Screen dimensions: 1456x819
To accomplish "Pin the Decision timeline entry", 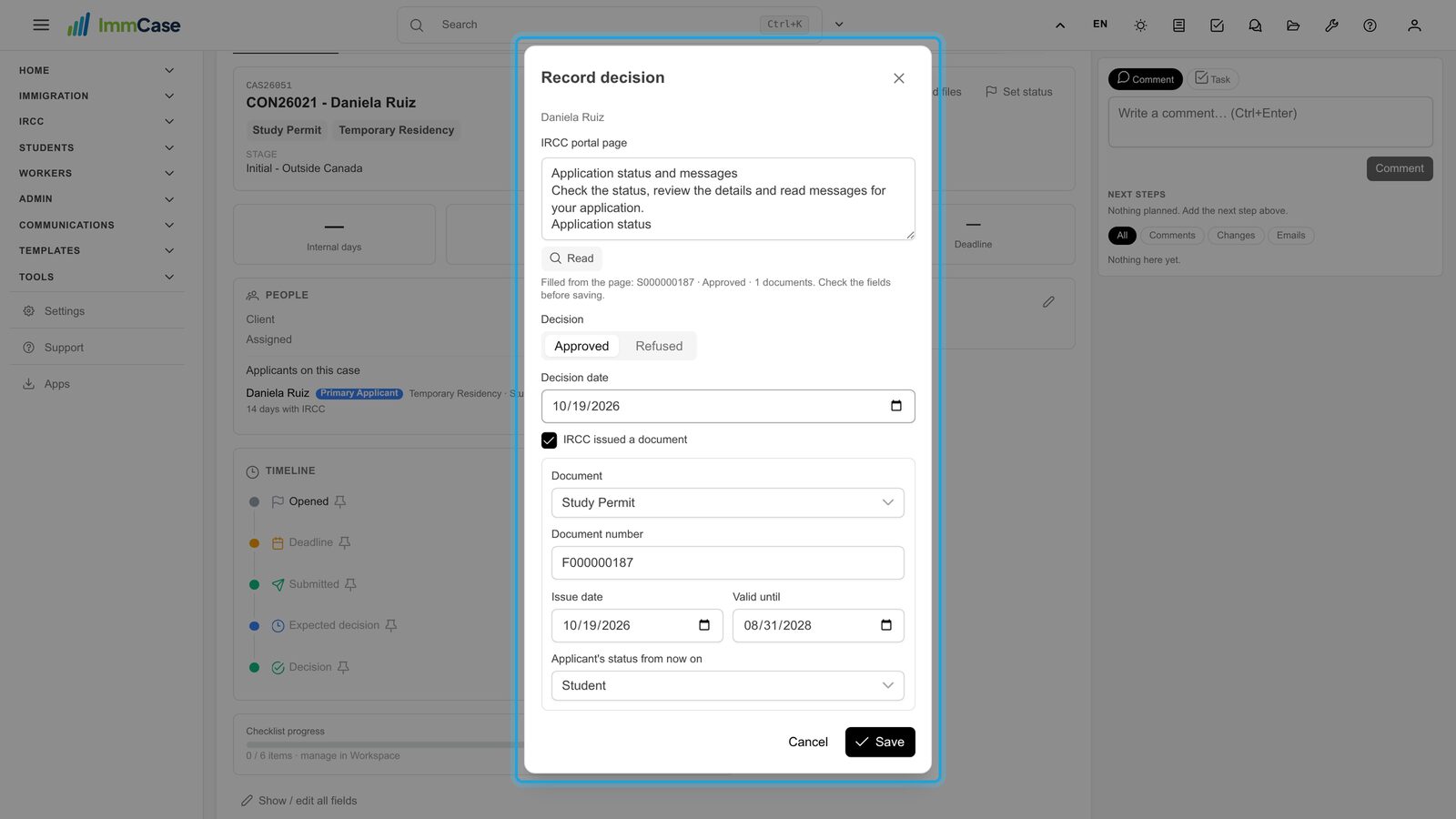I will tap(343, 667).
